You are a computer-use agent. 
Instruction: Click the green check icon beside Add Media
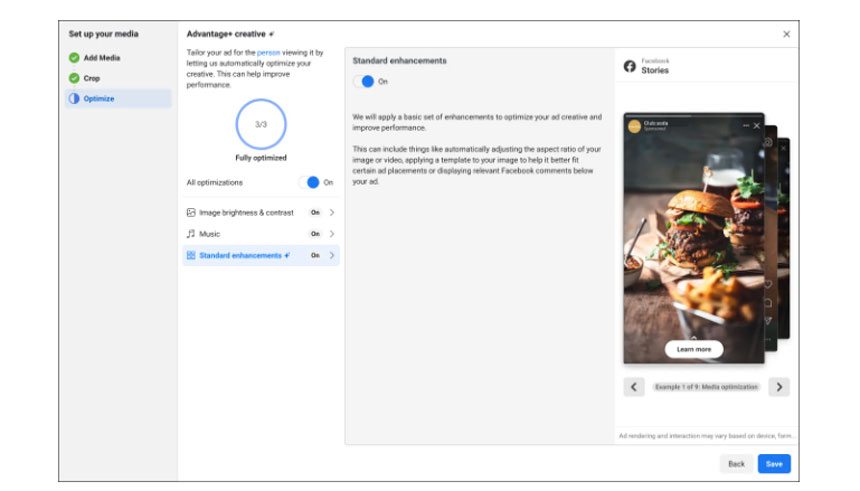tap(74, 58)
